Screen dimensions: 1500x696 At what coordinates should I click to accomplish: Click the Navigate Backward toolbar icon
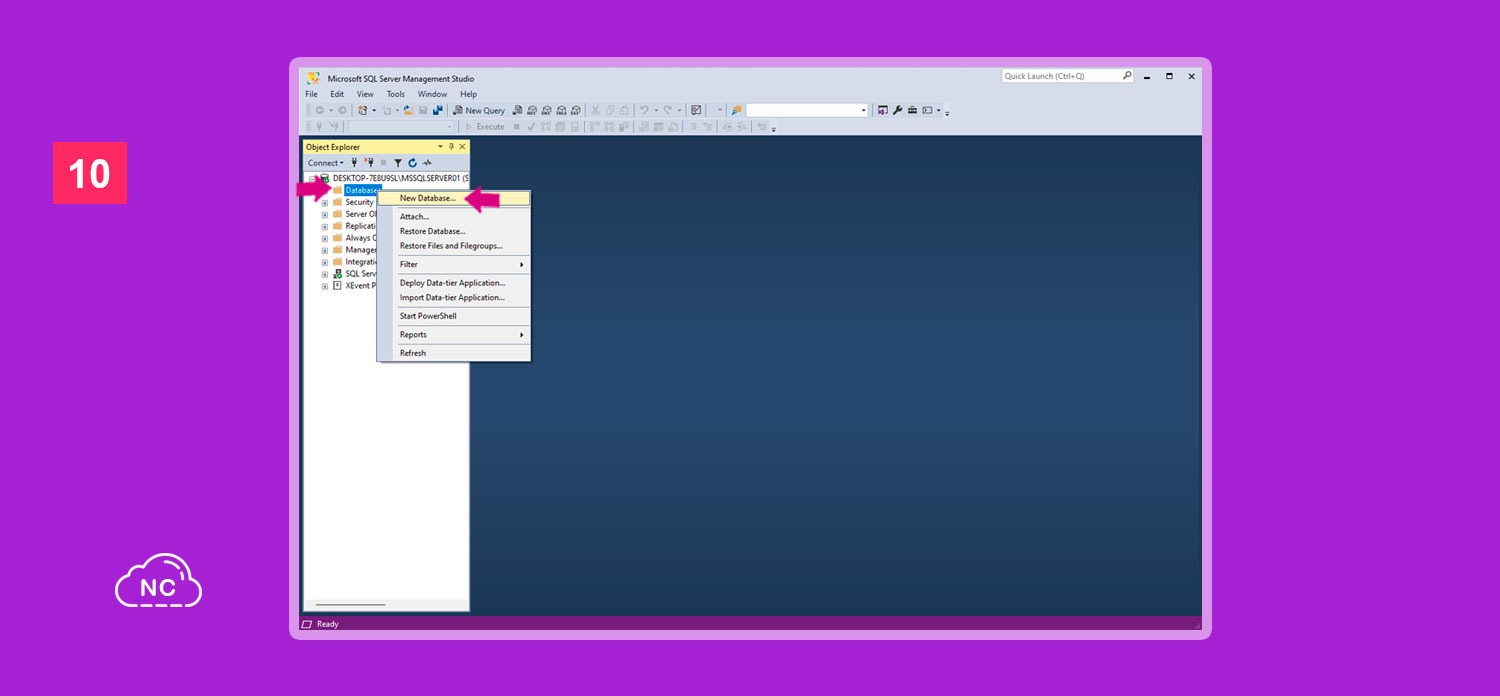click(320, 110)
